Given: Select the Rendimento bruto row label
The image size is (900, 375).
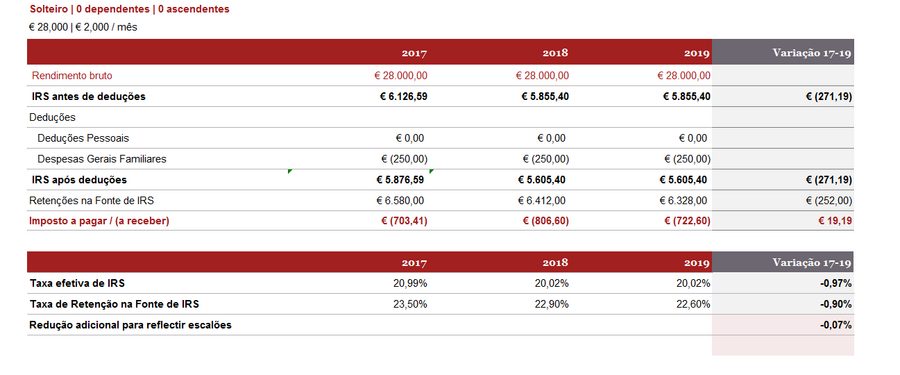Looking at the screenshot, I should point(72,76).
